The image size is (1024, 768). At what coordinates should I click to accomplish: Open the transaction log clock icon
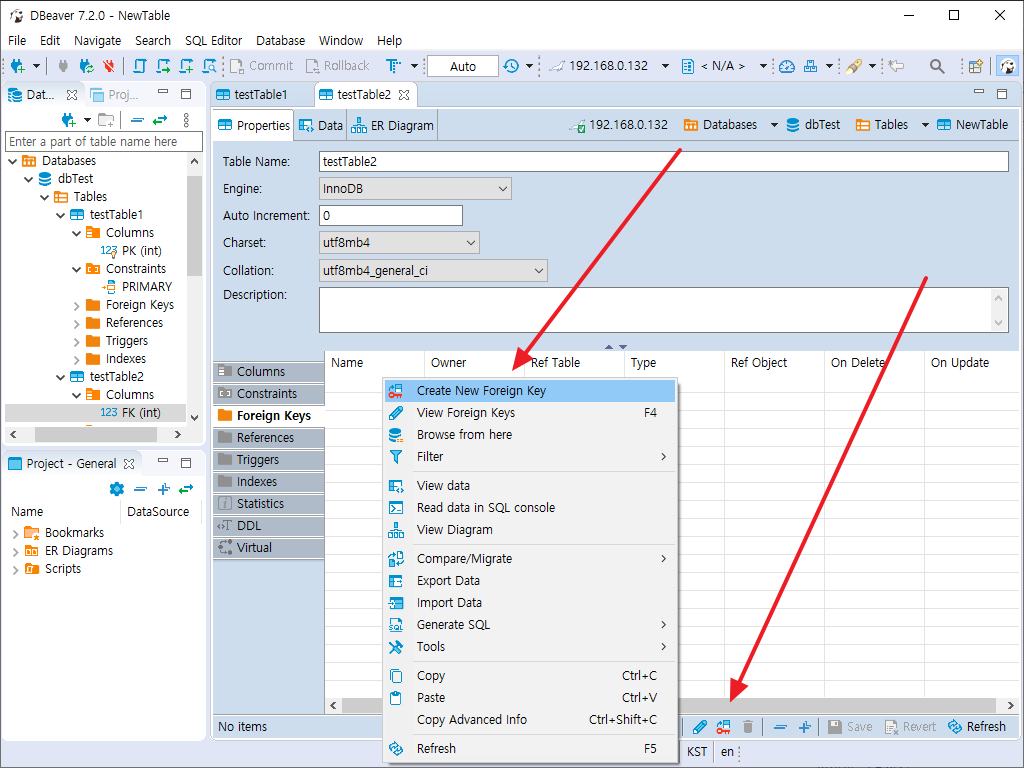point(511,66)
